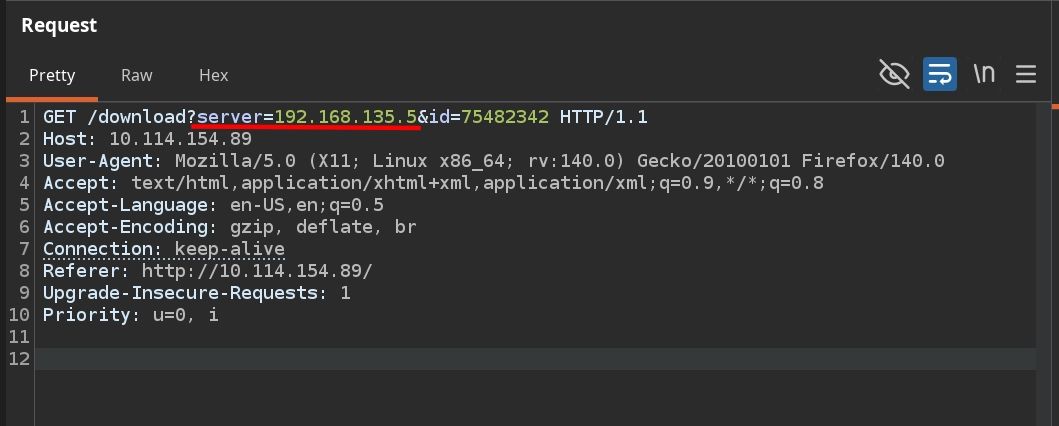Click the Request panel title

tap(59, 26)
